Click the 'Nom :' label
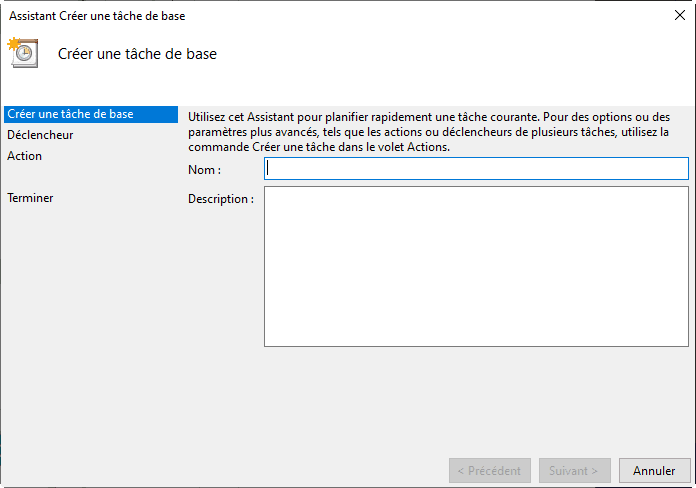The width and height of the screenshot is (696, 488). coord(204,170)
